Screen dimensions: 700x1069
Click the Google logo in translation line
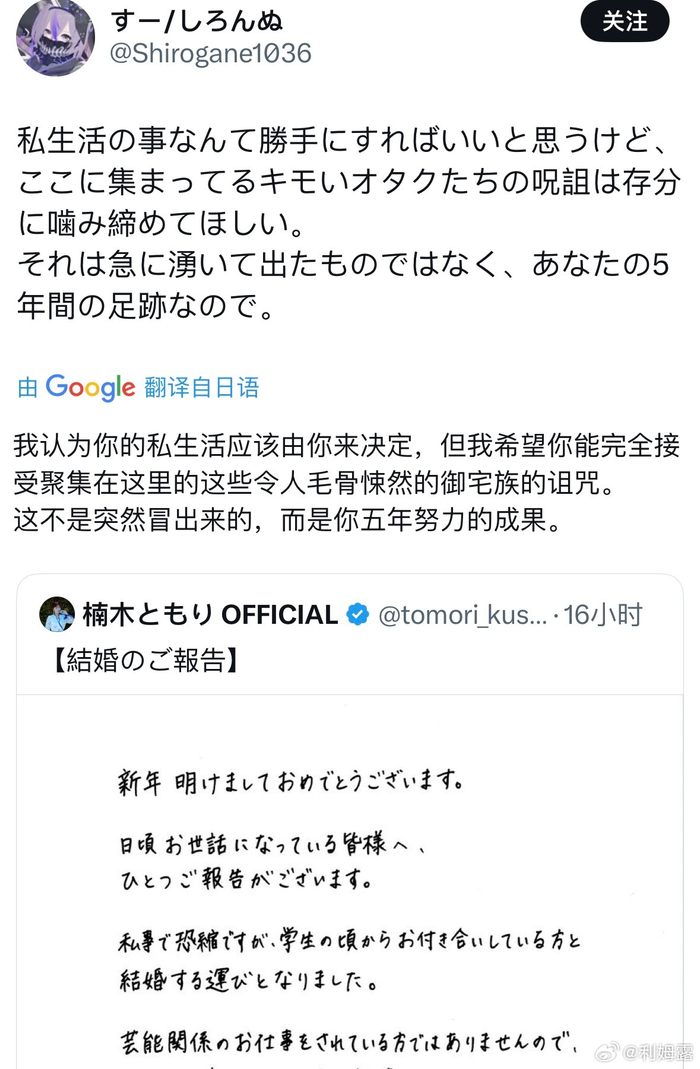coord(90,388)
